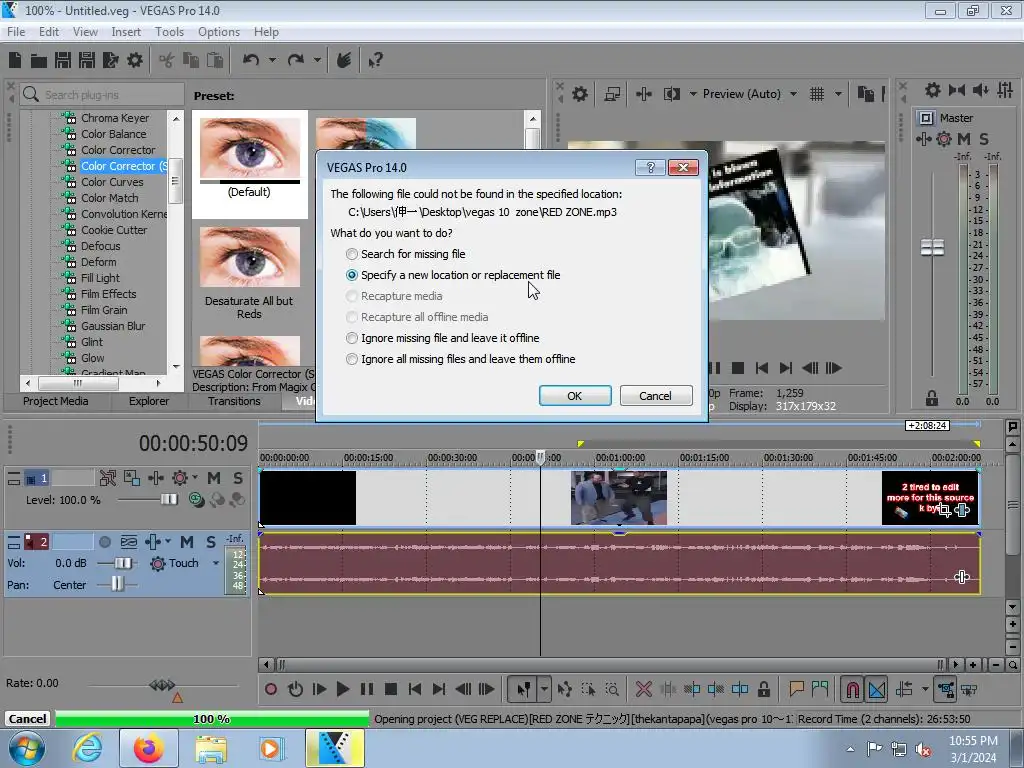Open Firefox from the taskbar

[x=148, y=748]
